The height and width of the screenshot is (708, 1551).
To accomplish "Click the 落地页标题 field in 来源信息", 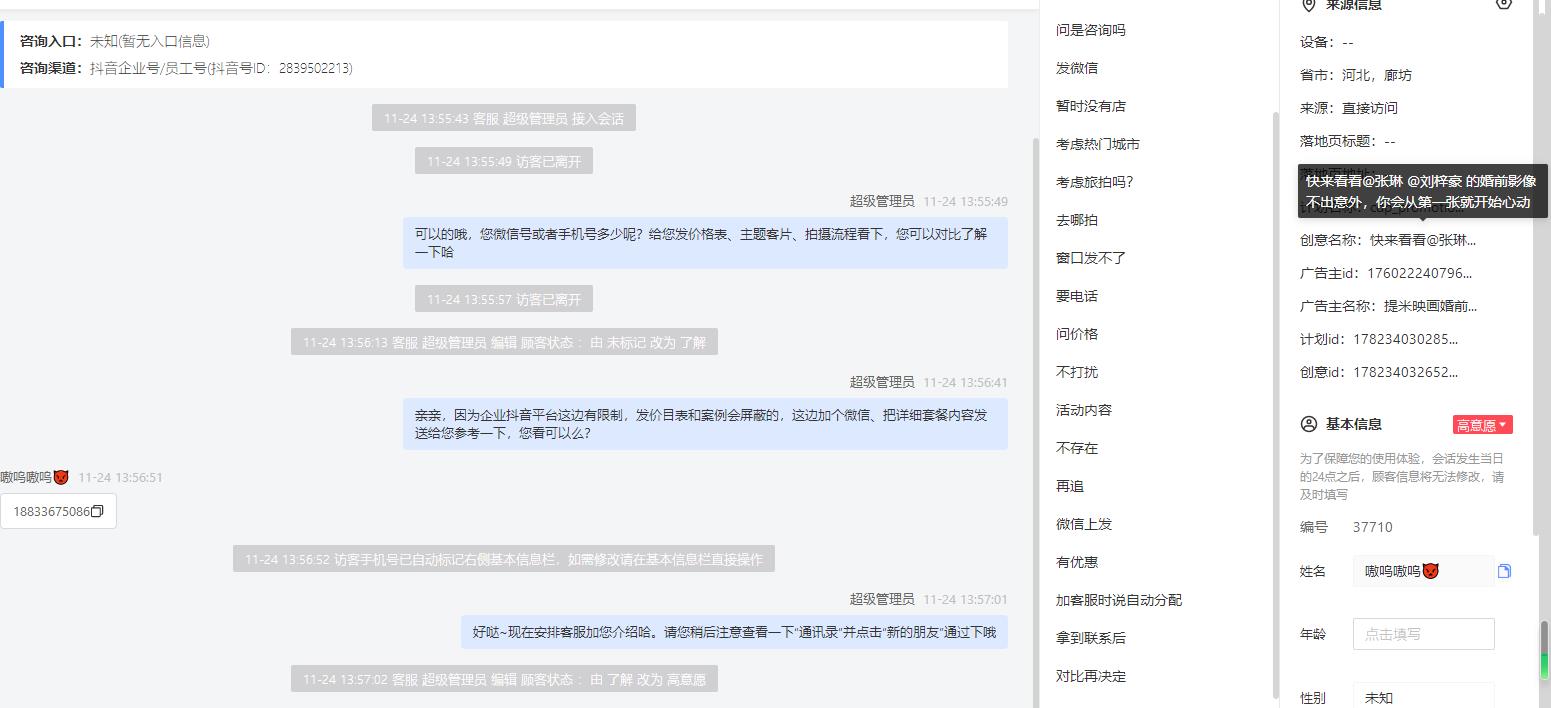I will coord(1348,141).
